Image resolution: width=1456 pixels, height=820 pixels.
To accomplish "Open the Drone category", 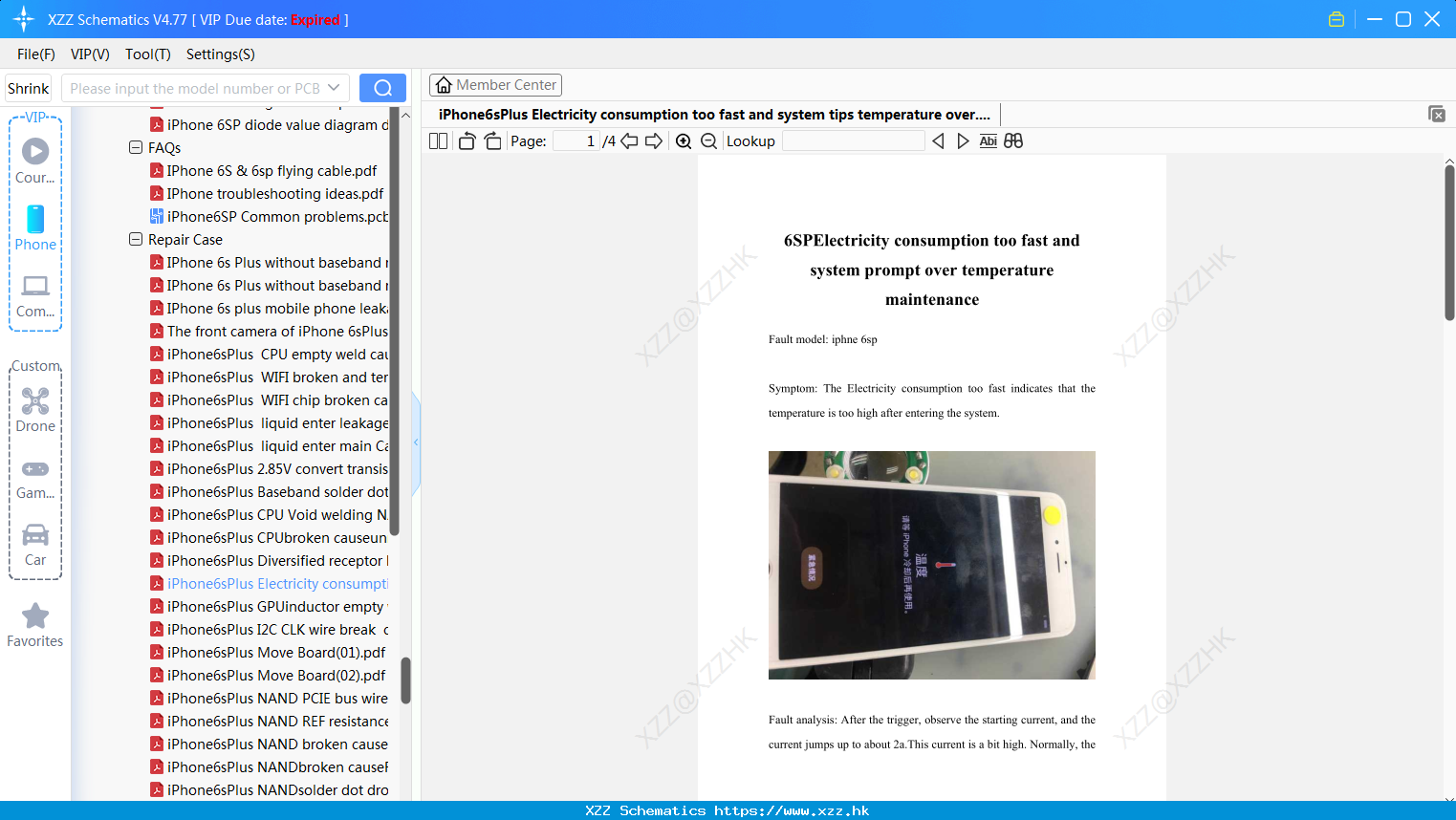I will point(35,410).
